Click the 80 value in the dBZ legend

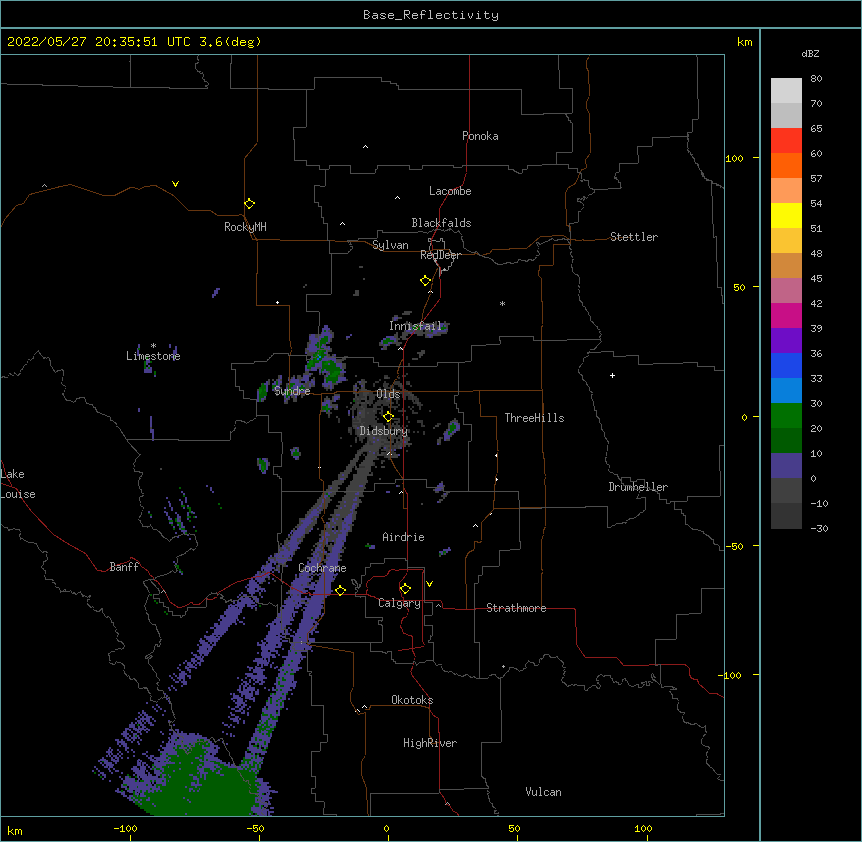[x=816, y=79]
